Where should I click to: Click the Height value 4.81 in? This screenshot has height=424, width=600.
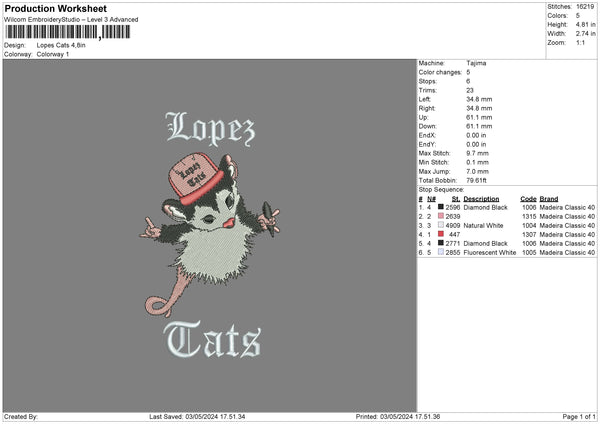coord(585,24)
